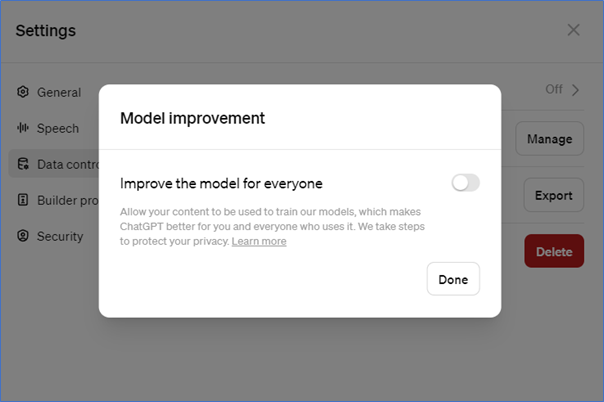The width and height of the screenshot is (604, 402).
Task: Click the Off status text
Action: [554, 90]
